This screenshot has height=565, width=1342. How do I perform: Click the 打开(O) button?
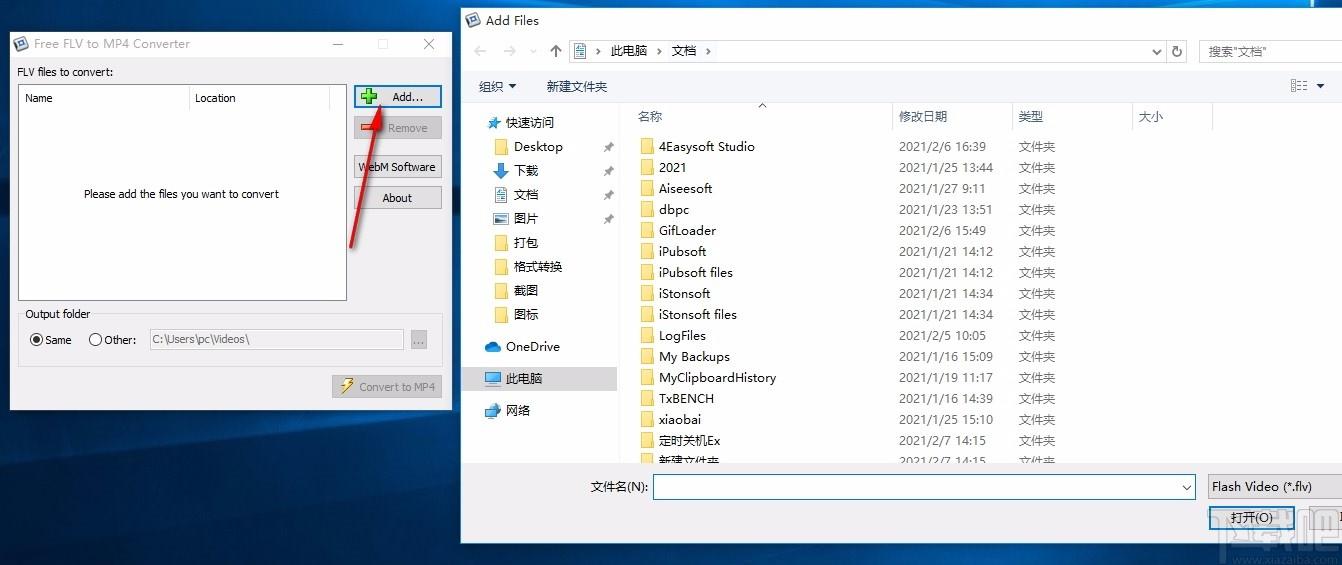coord(1252,518)
